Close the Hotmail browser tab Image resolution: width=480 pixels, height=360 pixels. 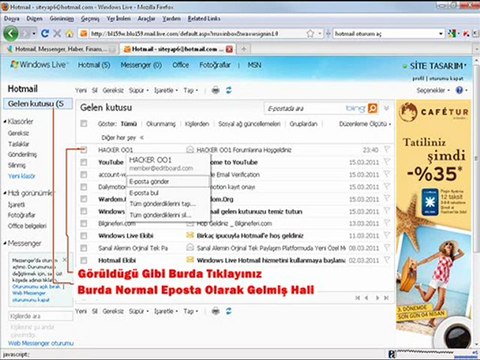point(229,49)
